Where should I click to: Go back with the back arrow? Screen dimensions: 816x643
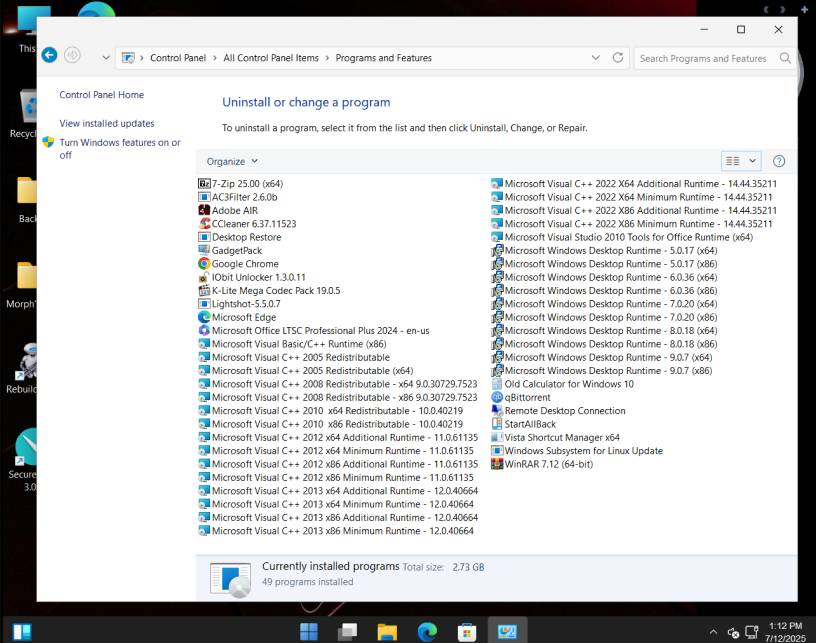49,55
